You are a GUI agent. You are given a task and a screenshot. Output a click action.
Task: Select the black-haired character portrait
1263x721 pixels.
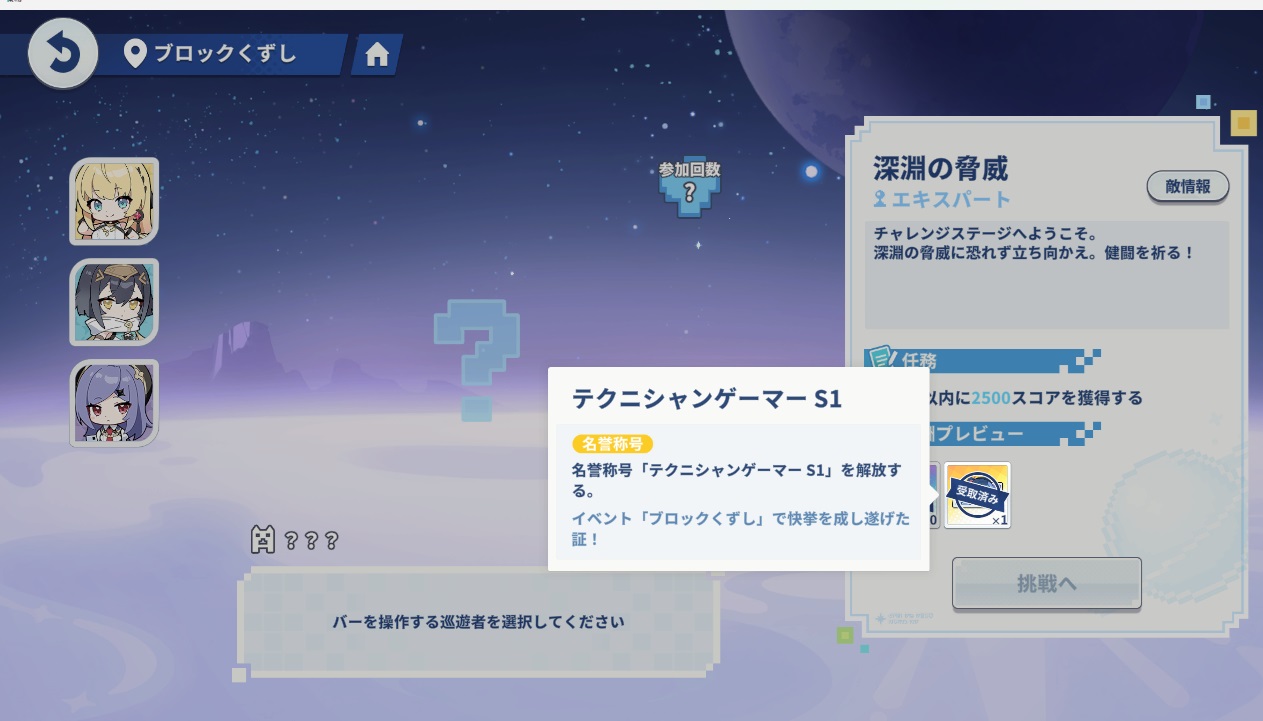pyautogui.click(x=114, y=302)
